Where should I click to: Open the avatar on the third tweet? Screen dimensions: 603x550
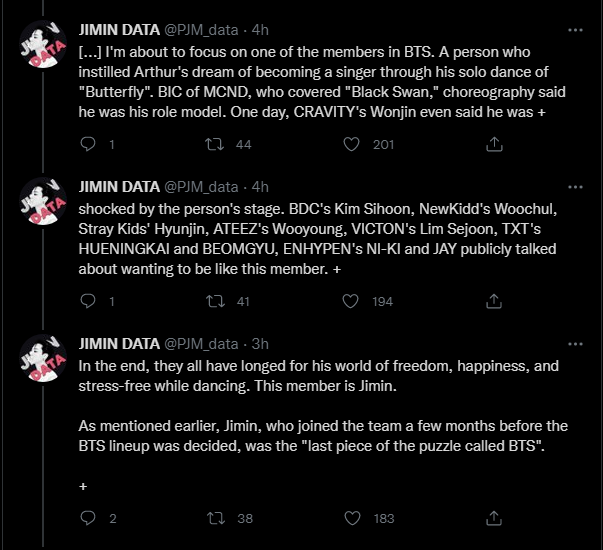click(x=43, y=358)
